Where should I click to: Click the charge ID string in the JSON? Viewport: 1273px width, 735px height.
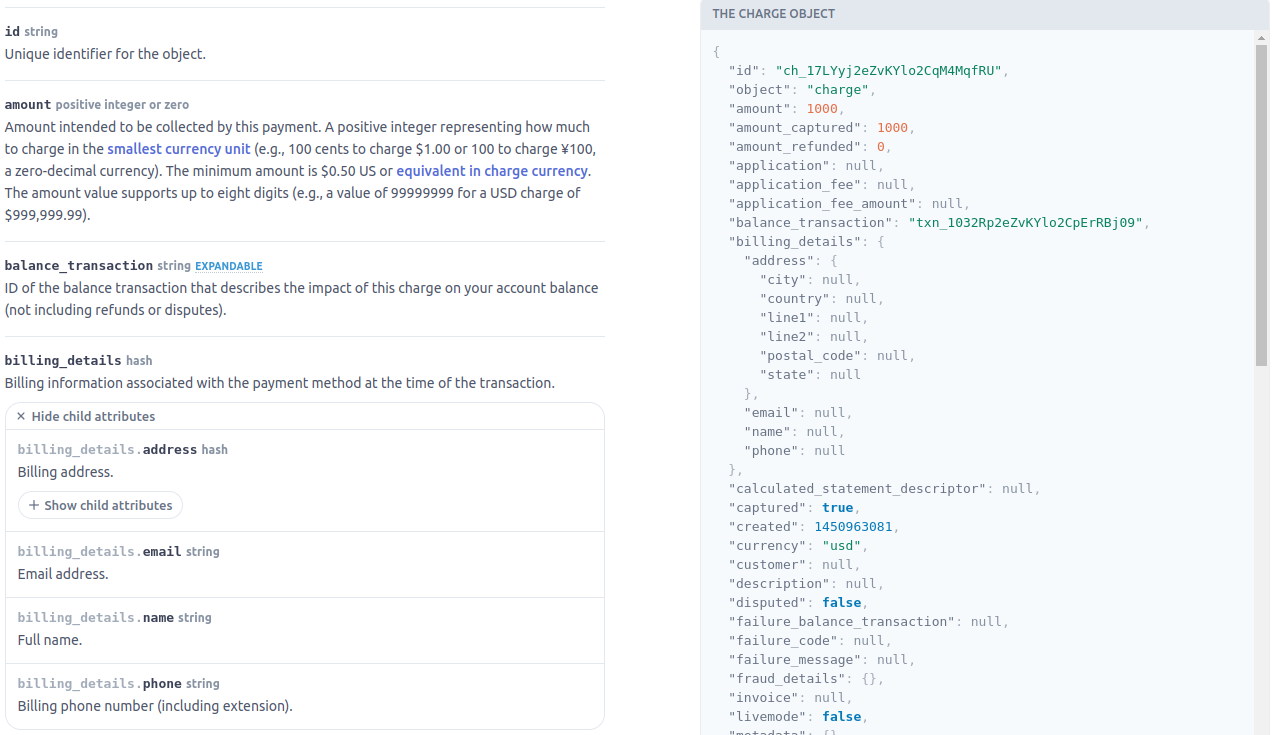click(891, 71)
